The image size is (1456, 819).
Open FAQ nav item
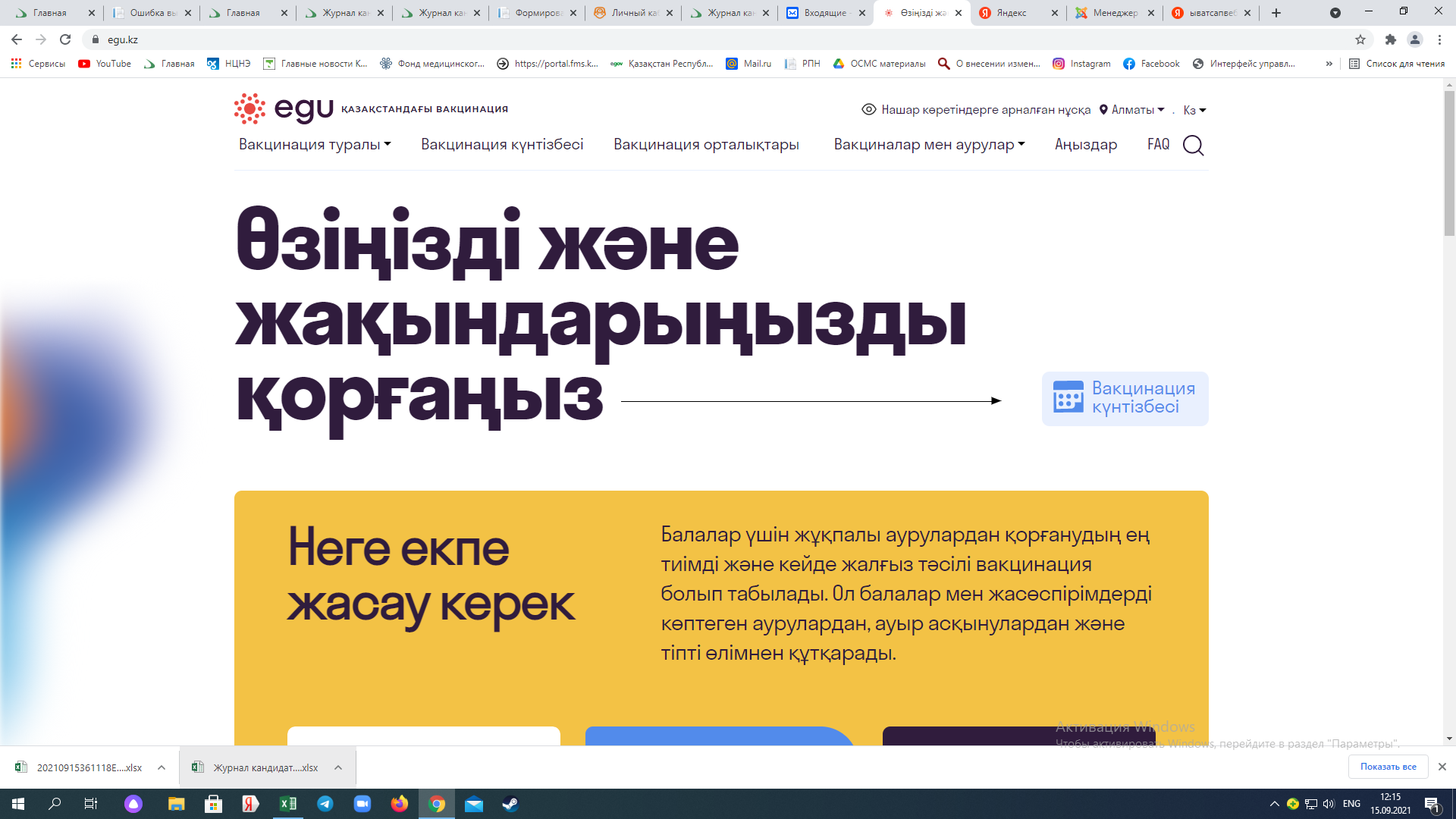[x=1158, y=144]
